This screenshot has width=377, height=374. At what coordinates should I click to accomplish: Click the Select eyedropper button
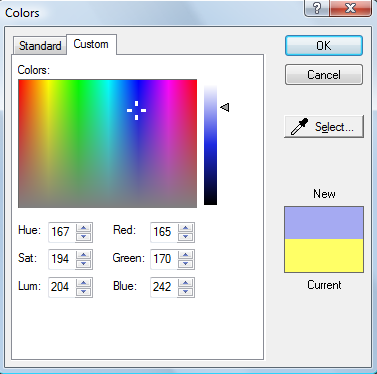tap(324, 127)
